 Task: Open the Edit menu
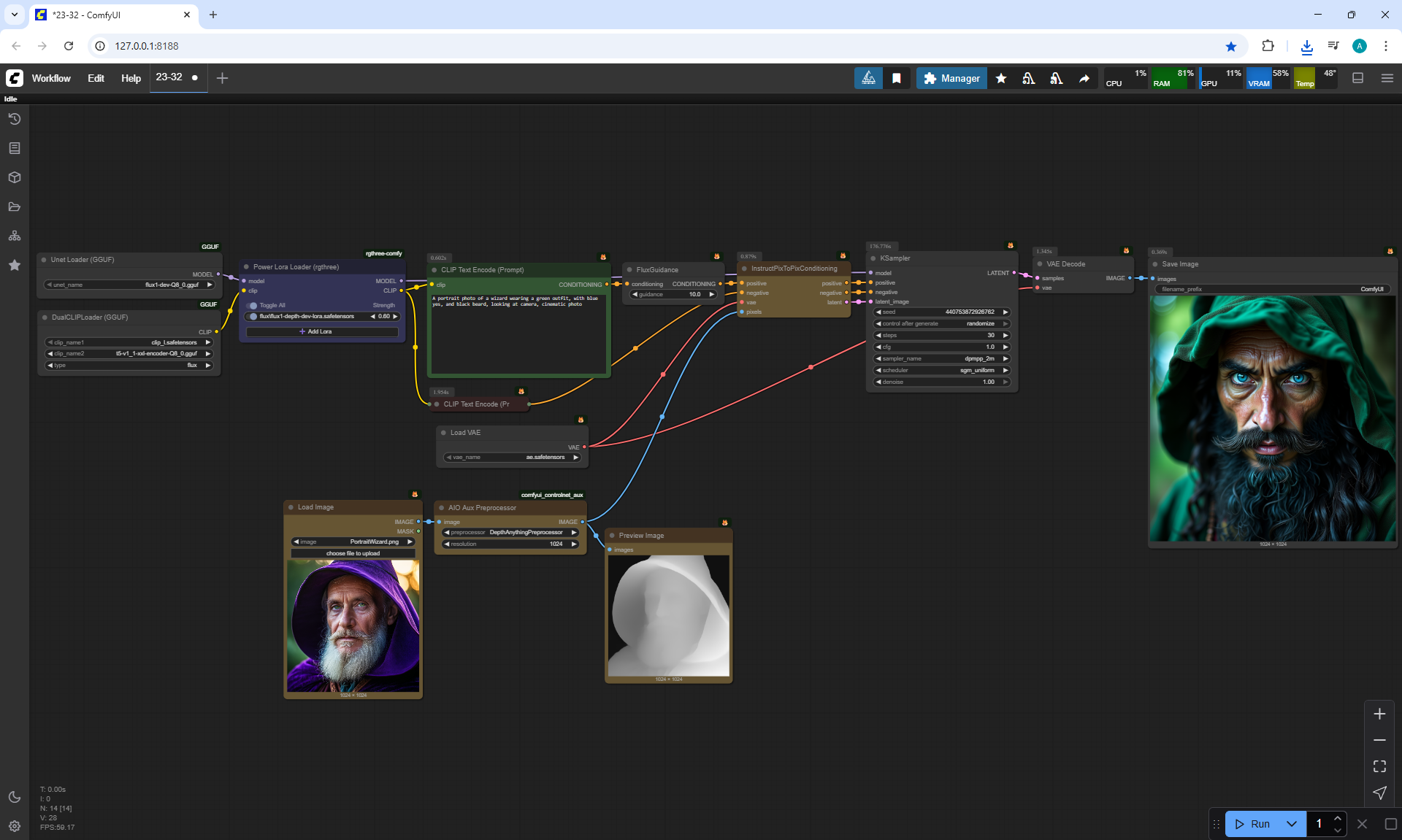(x=96, y=78)
